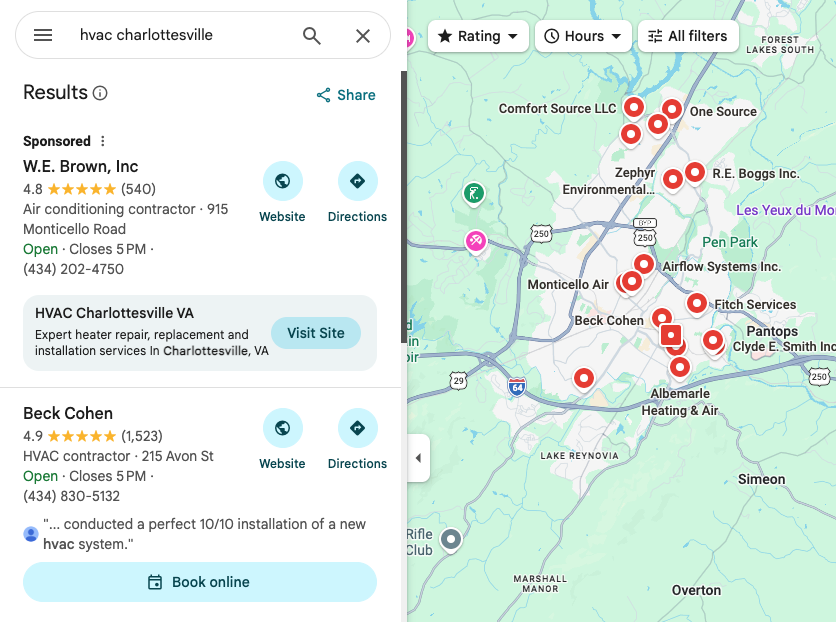This screenshot has height=622, width=836.
Task: Select the Comfort Source LLC map pin
Action: click(x=633, y=108)
